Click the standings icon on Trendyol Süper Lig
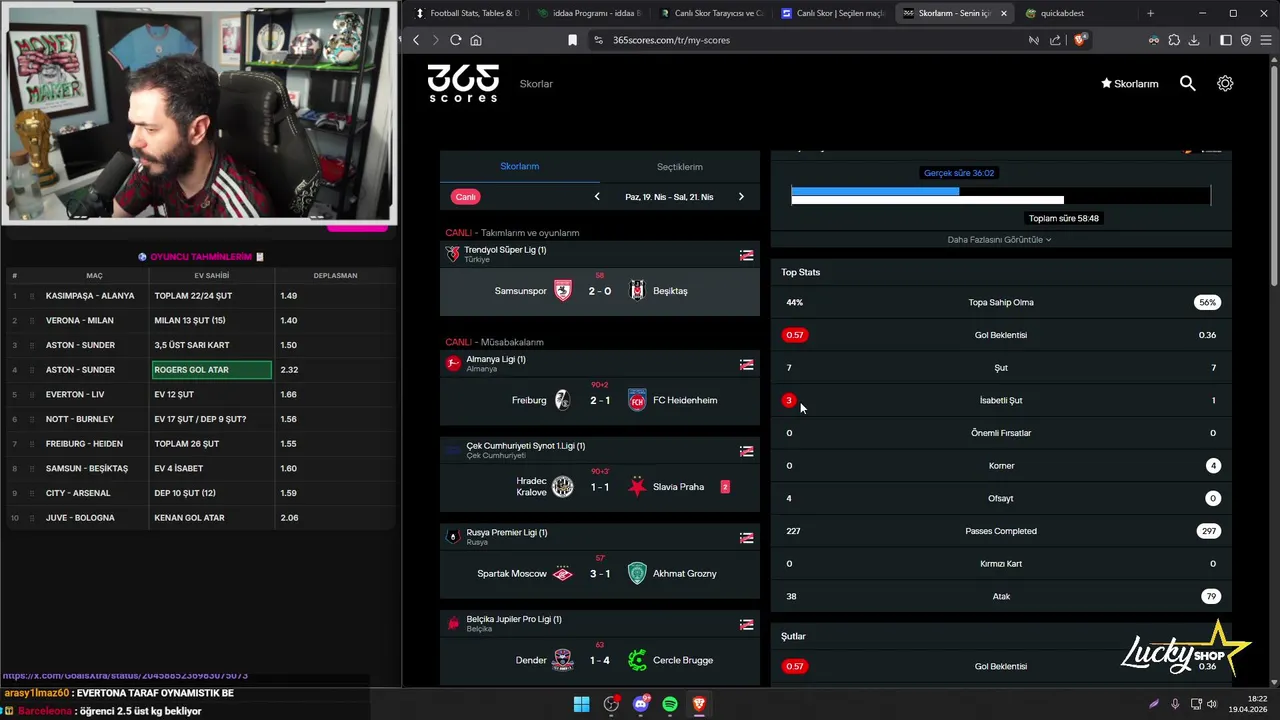 click(x=746, y=255)
